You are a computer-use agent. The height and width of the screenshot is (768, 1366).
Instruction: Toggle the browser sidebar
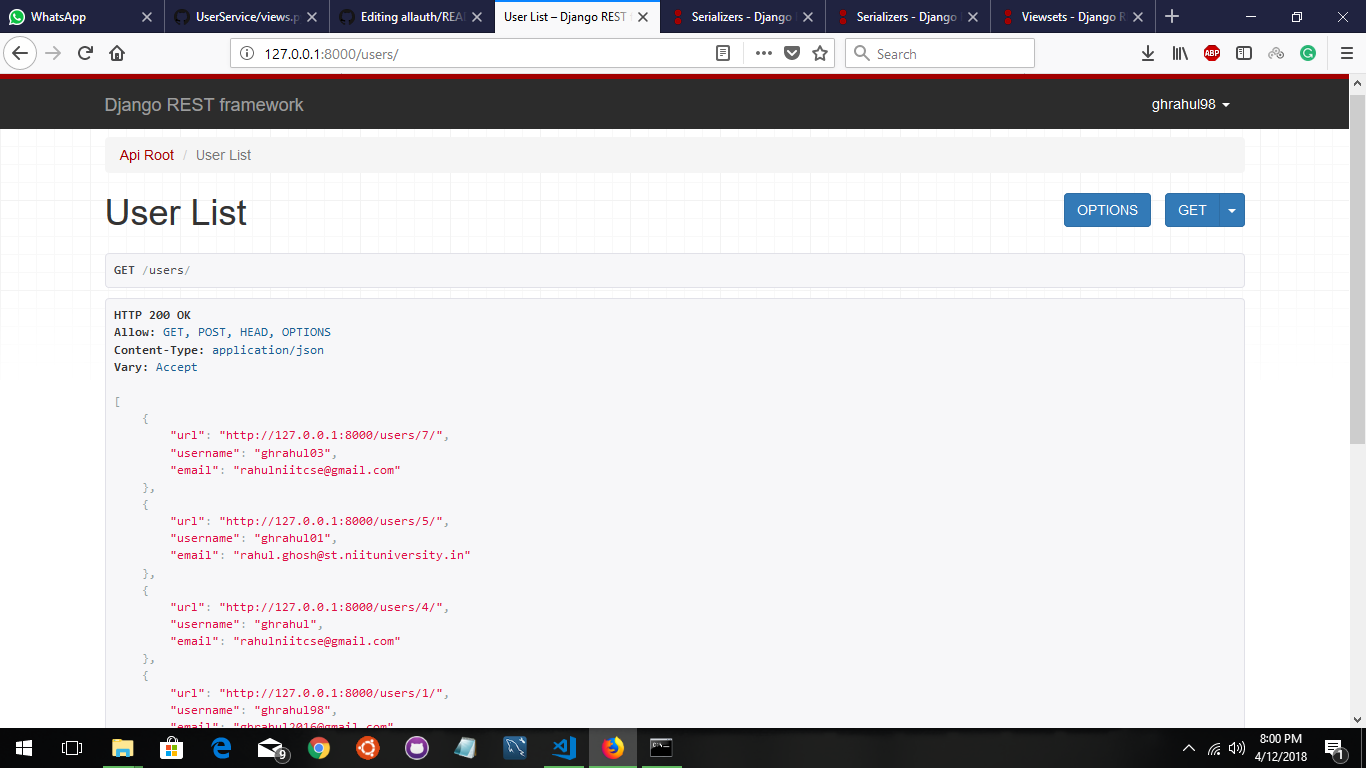[1243, 53]
